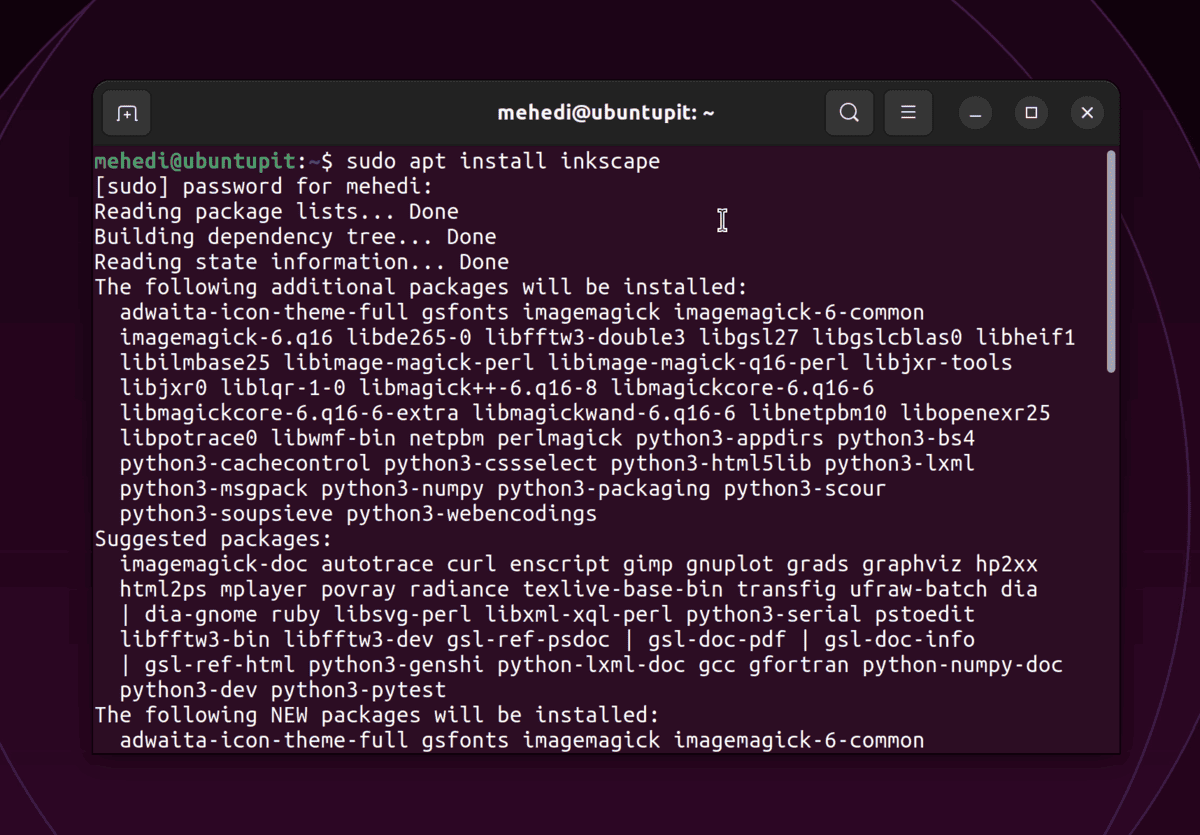This screenshot has width=1200, height=835.
Task: Click the suggested package povray
Action: pos(358,589)
